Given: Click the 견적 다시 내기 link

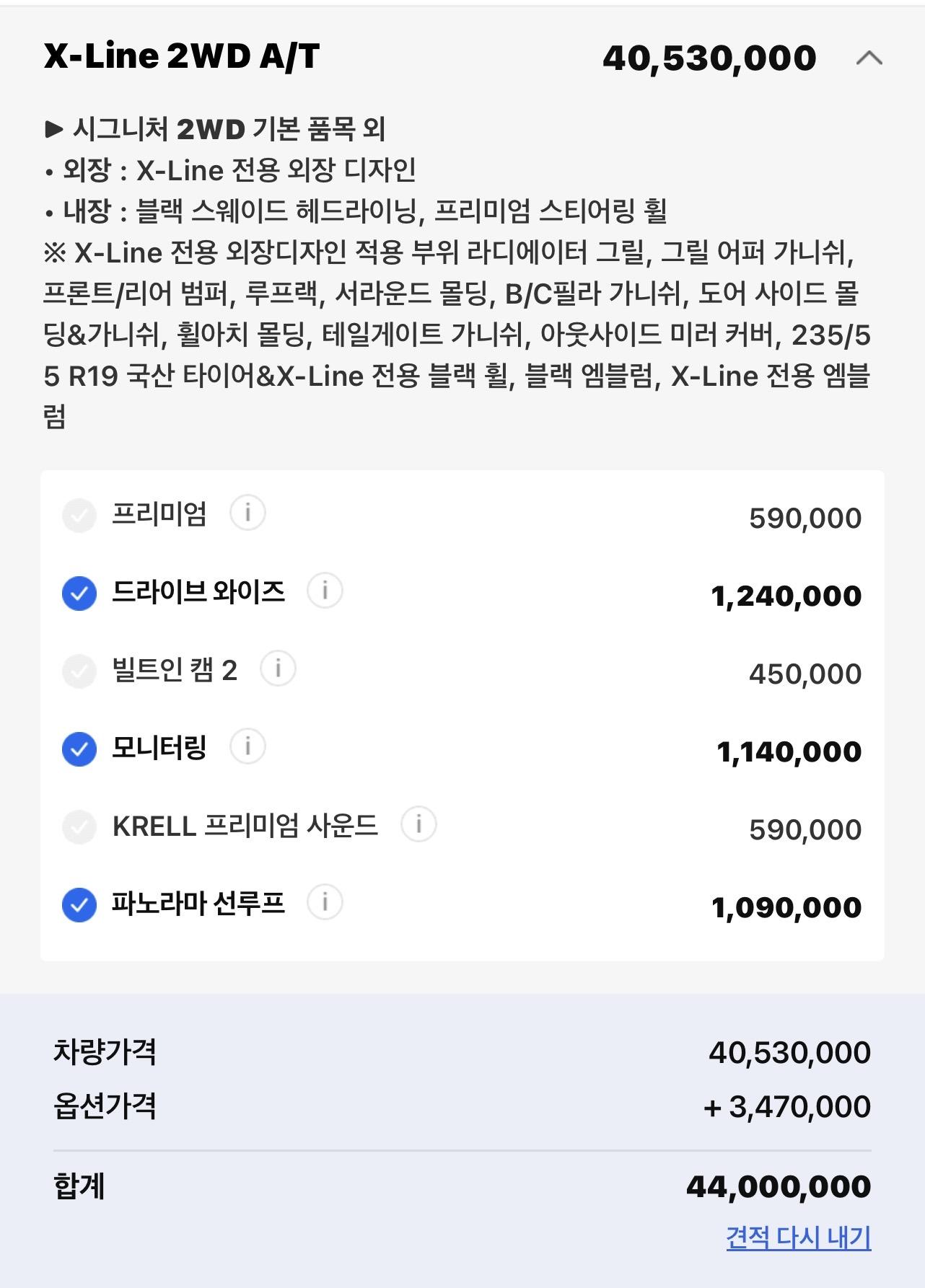Looking at the screenshot, I should (x=799, y=1238).
